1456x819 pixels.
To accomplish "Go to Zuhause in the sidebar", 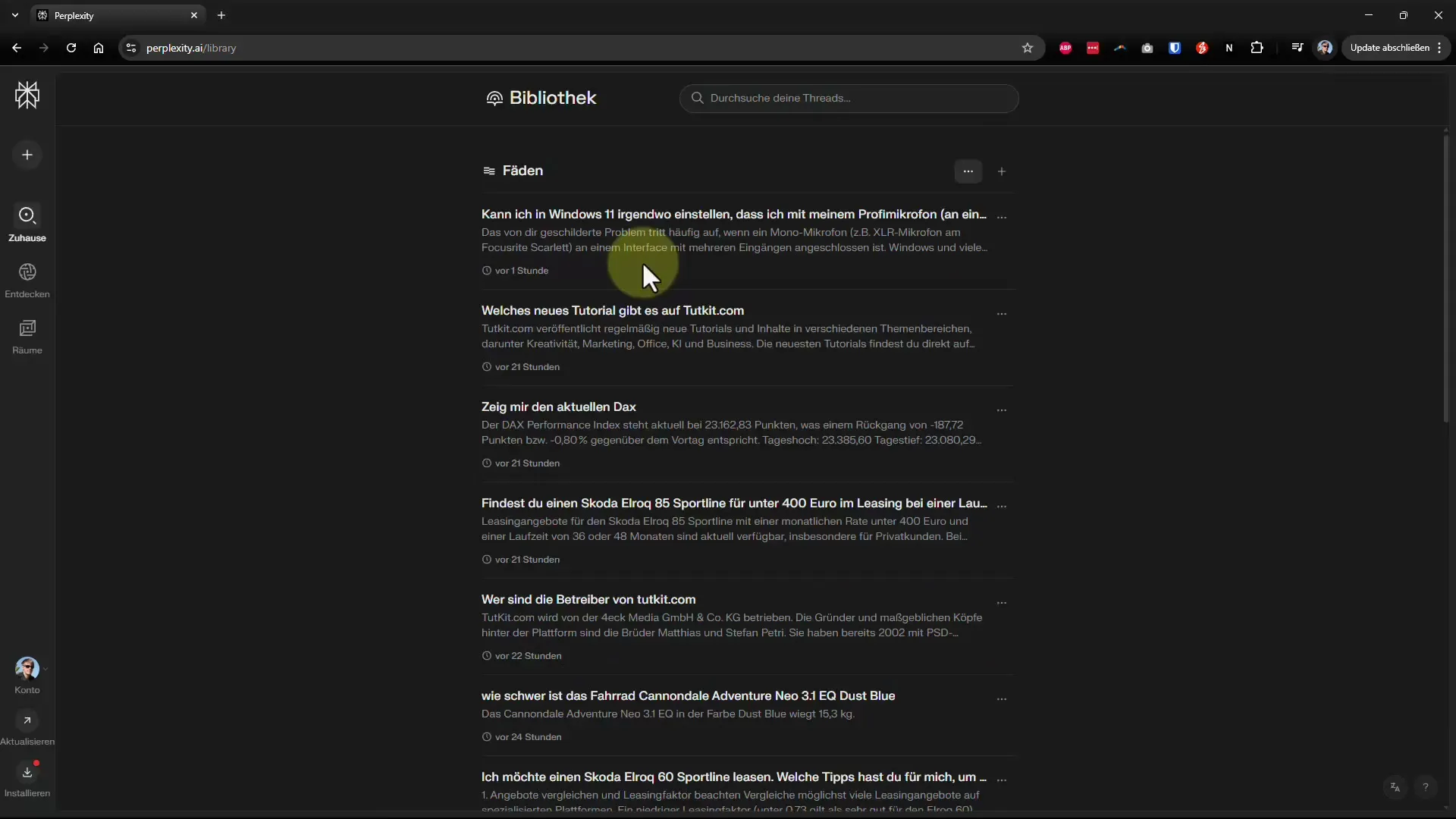I will click(27, 224).
